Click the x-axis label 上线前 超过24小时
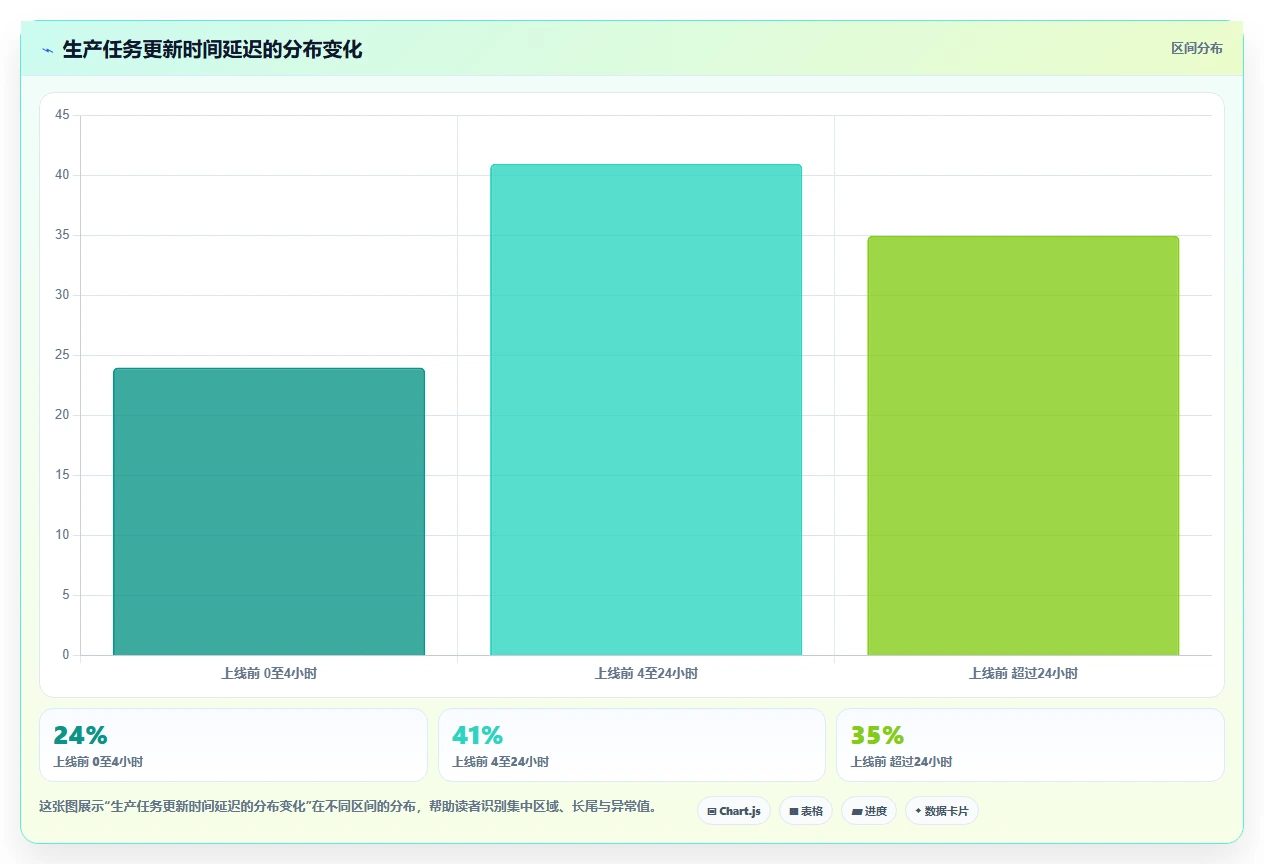 (1023, 674)
